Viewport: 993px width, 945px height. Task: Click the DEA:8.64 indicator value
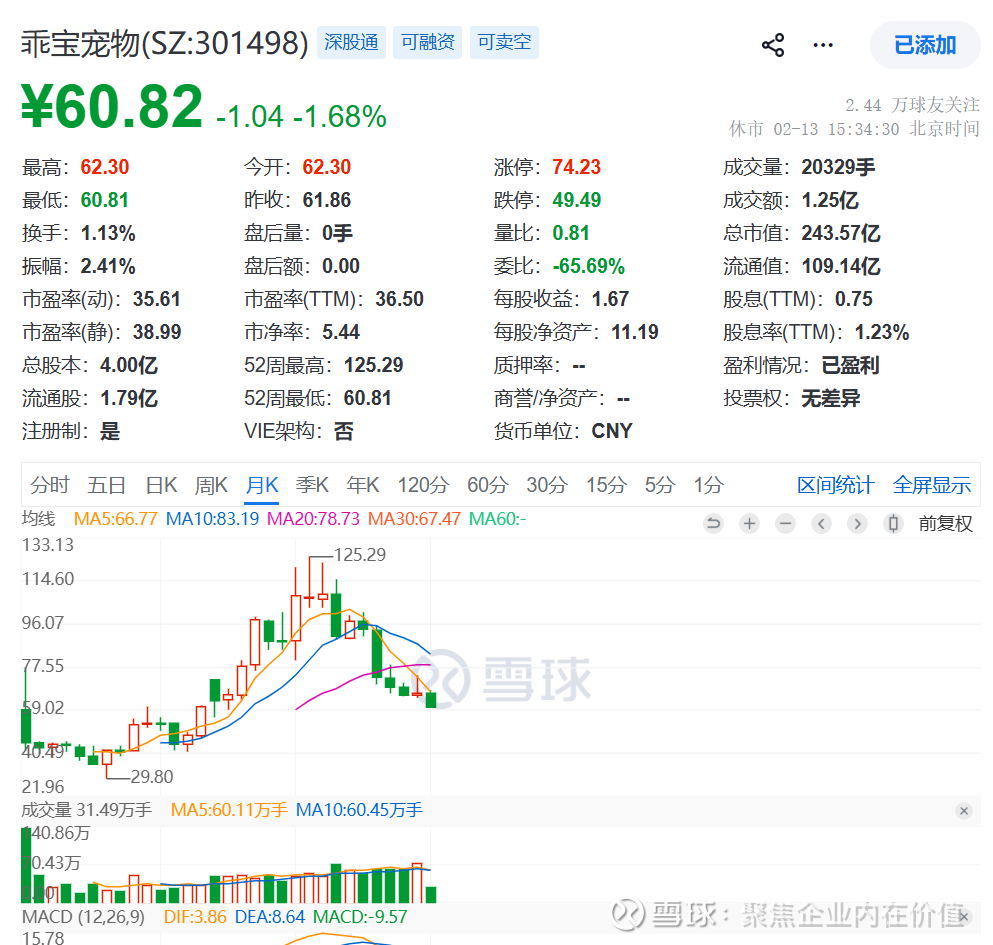269,916
